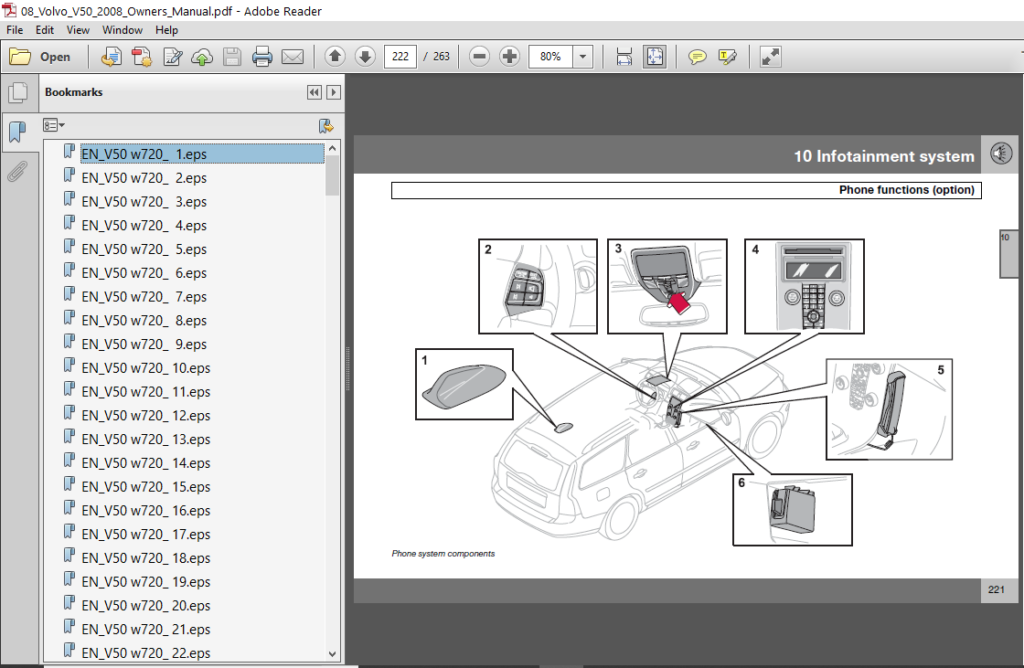Select bookmark EN_V50 w720_ 4.eps
This screenshot has width=1024, height=668.
coord(144,225)
